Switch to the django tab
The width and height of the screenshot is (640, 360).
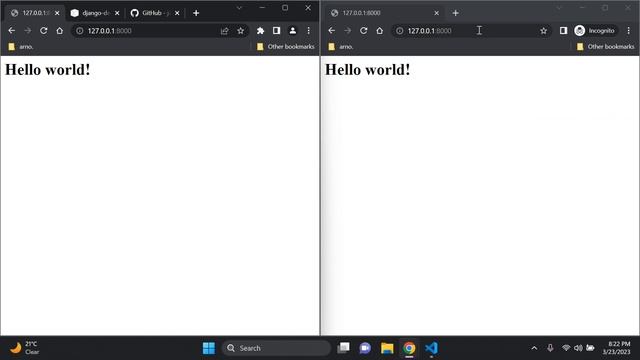click(96, 13)
